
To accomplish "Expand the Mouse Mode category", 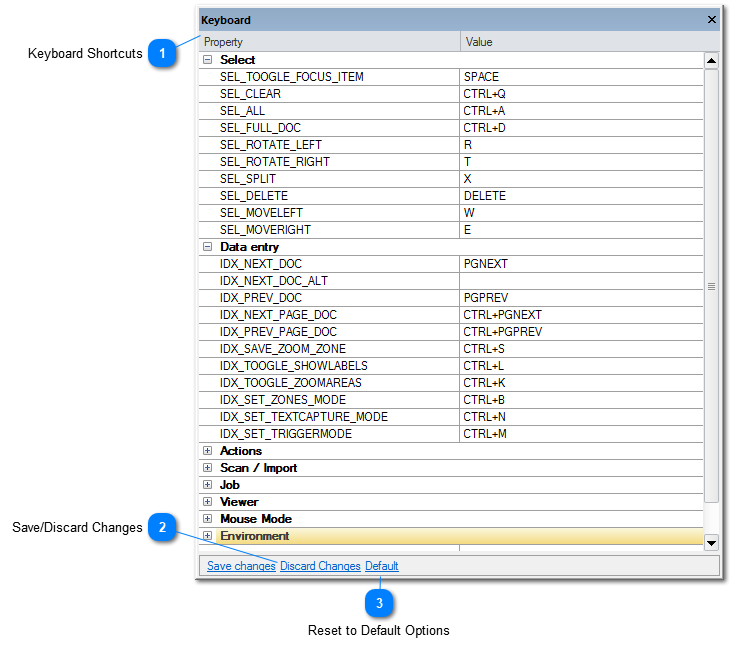I will click(208, 519).
